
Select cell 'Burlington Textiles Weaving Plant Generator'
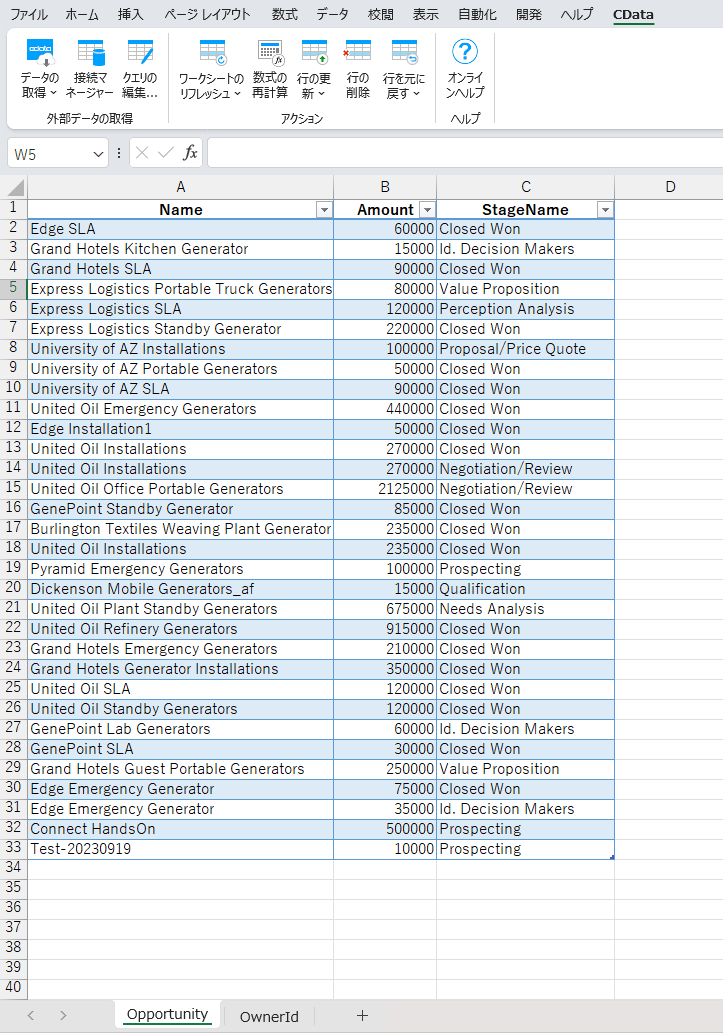pyautogui.click(x=181, y=529)
